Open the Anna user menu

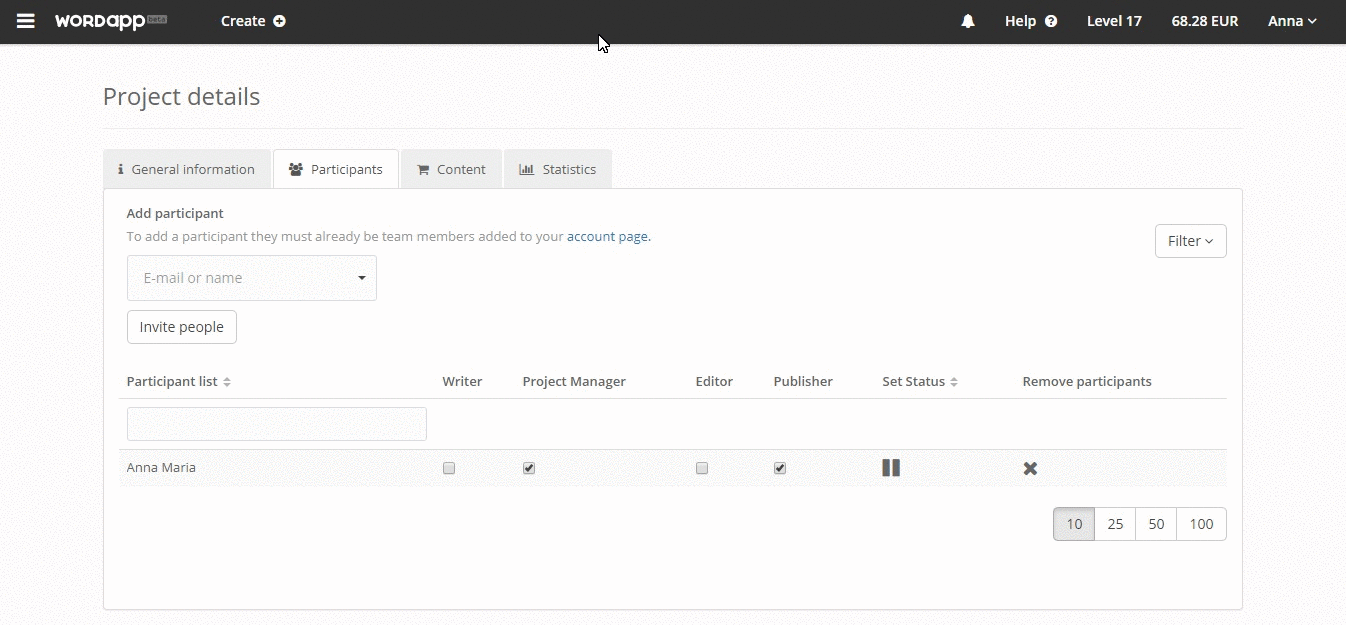click(x=1292, y=21)
